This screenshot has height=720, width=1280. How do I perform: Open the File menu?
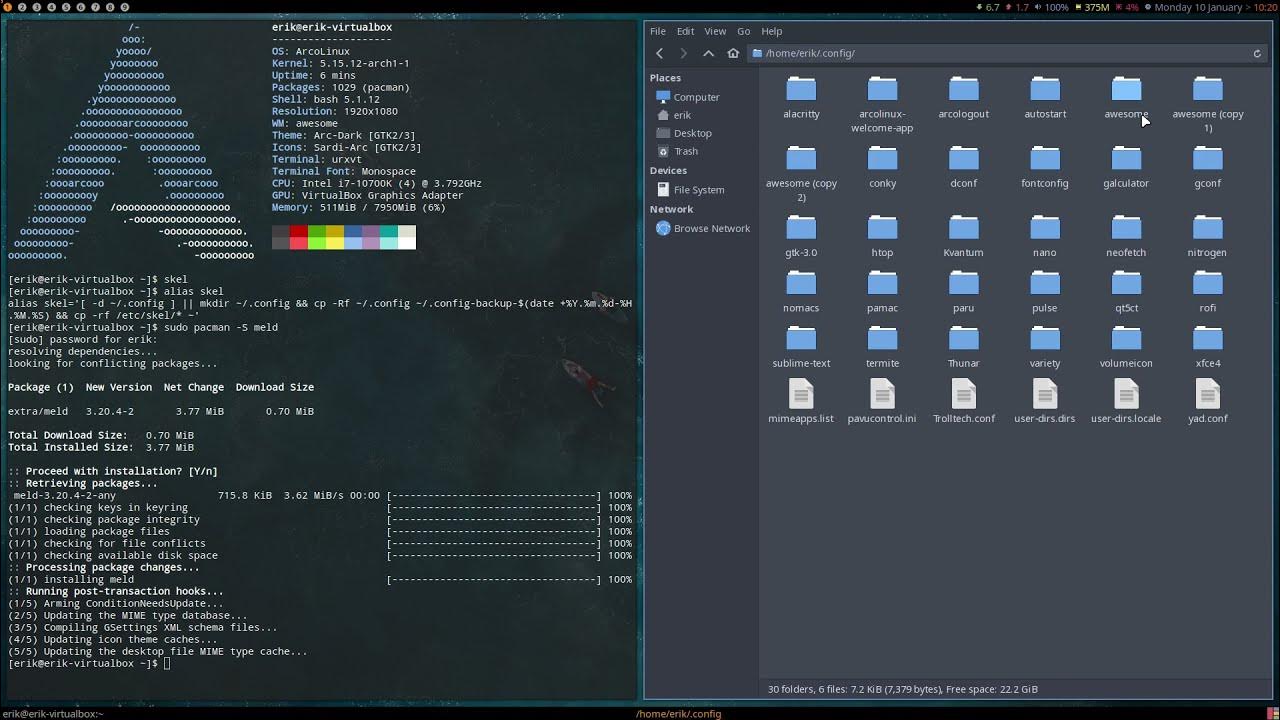pos(658,31)
